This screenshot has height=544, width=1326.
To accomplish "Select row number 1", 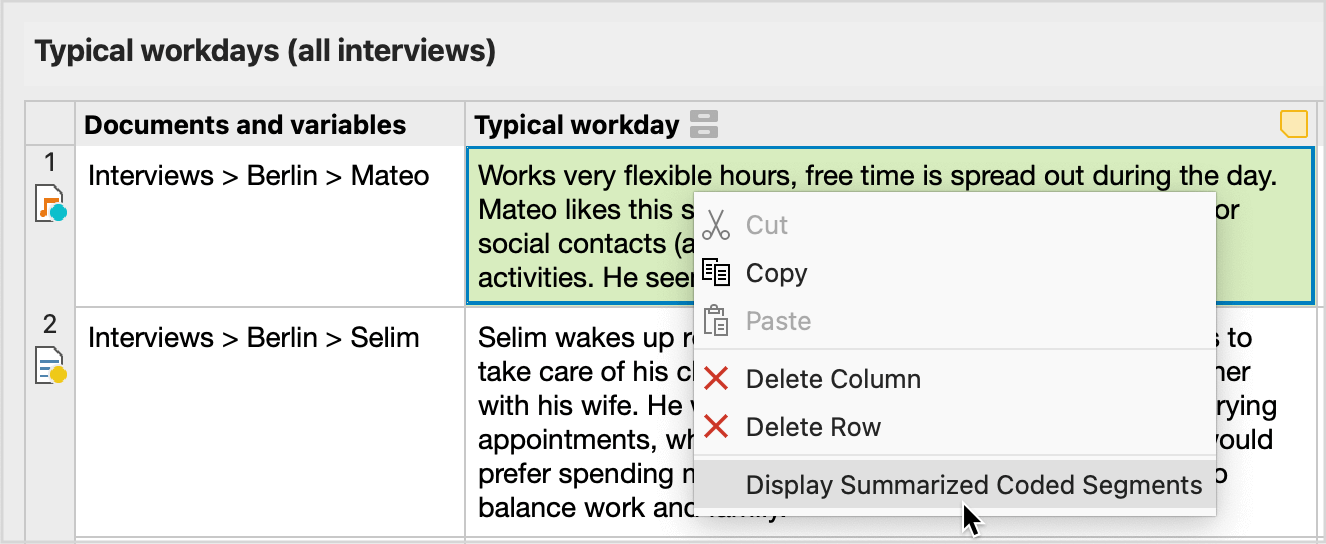I will coord(50,161).
